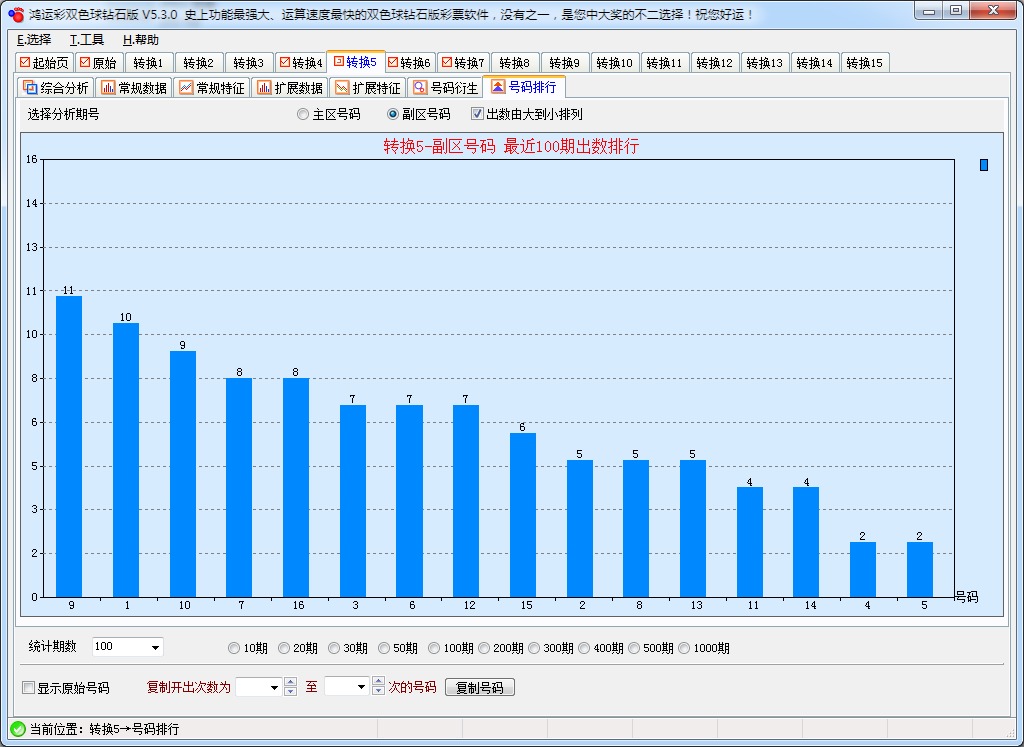
Task: Enable the 显示原始号码 checkbox
Action: pos(26,687)
